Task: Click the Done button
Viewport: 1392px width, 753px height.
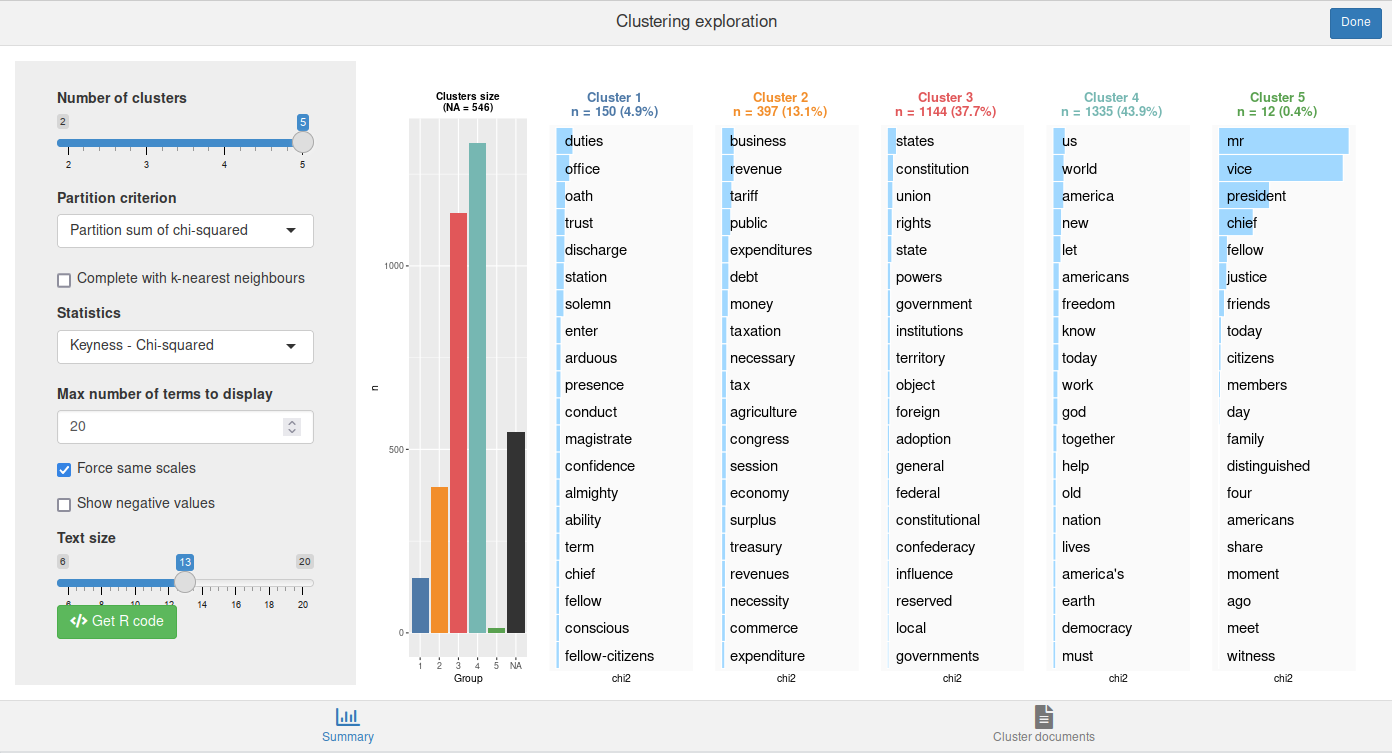Action: [1355, 22]
